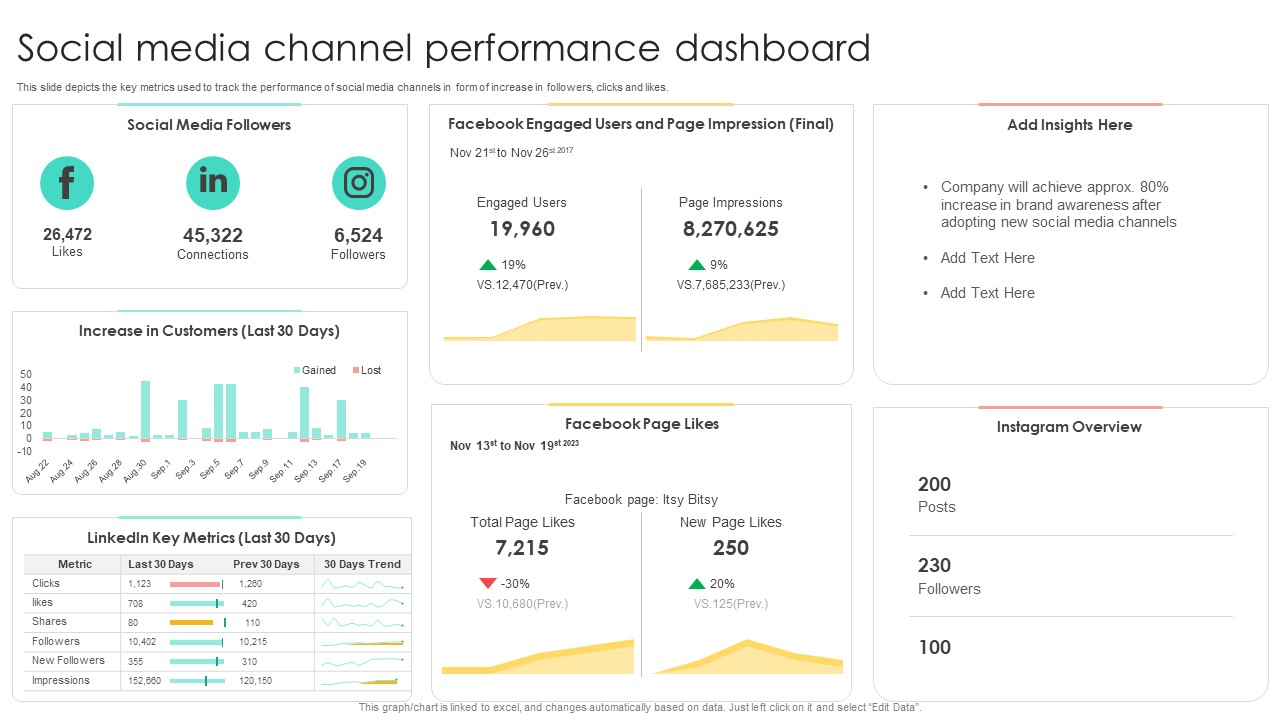Click the Instagram icon
The width and height of the screenshot is (1280, 720).
[359, 183]
